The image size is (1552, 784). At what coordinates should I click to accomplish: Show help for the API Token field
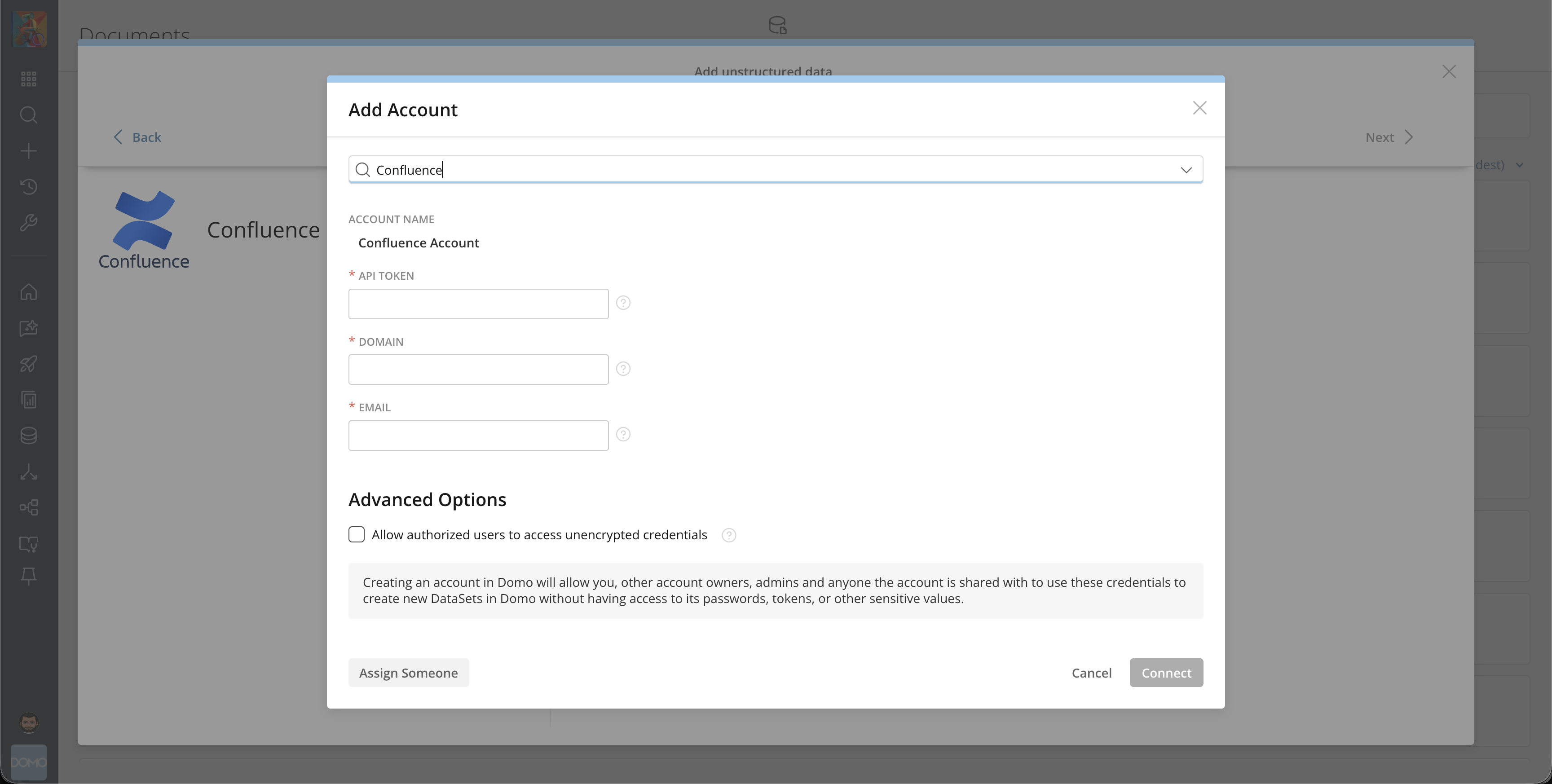tap(624, 303)
